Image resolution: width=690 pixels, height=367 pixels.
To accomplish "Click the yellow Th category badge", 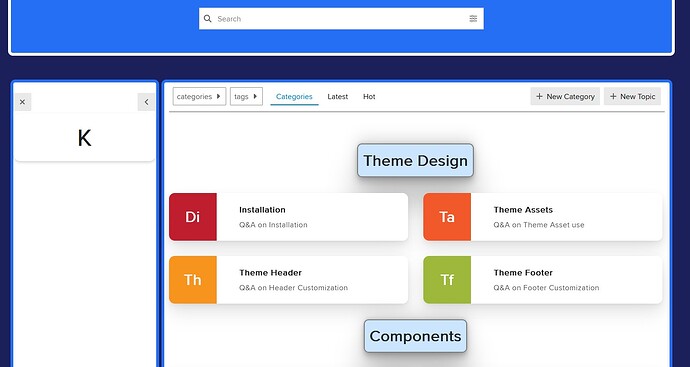I will coord(193,280).
